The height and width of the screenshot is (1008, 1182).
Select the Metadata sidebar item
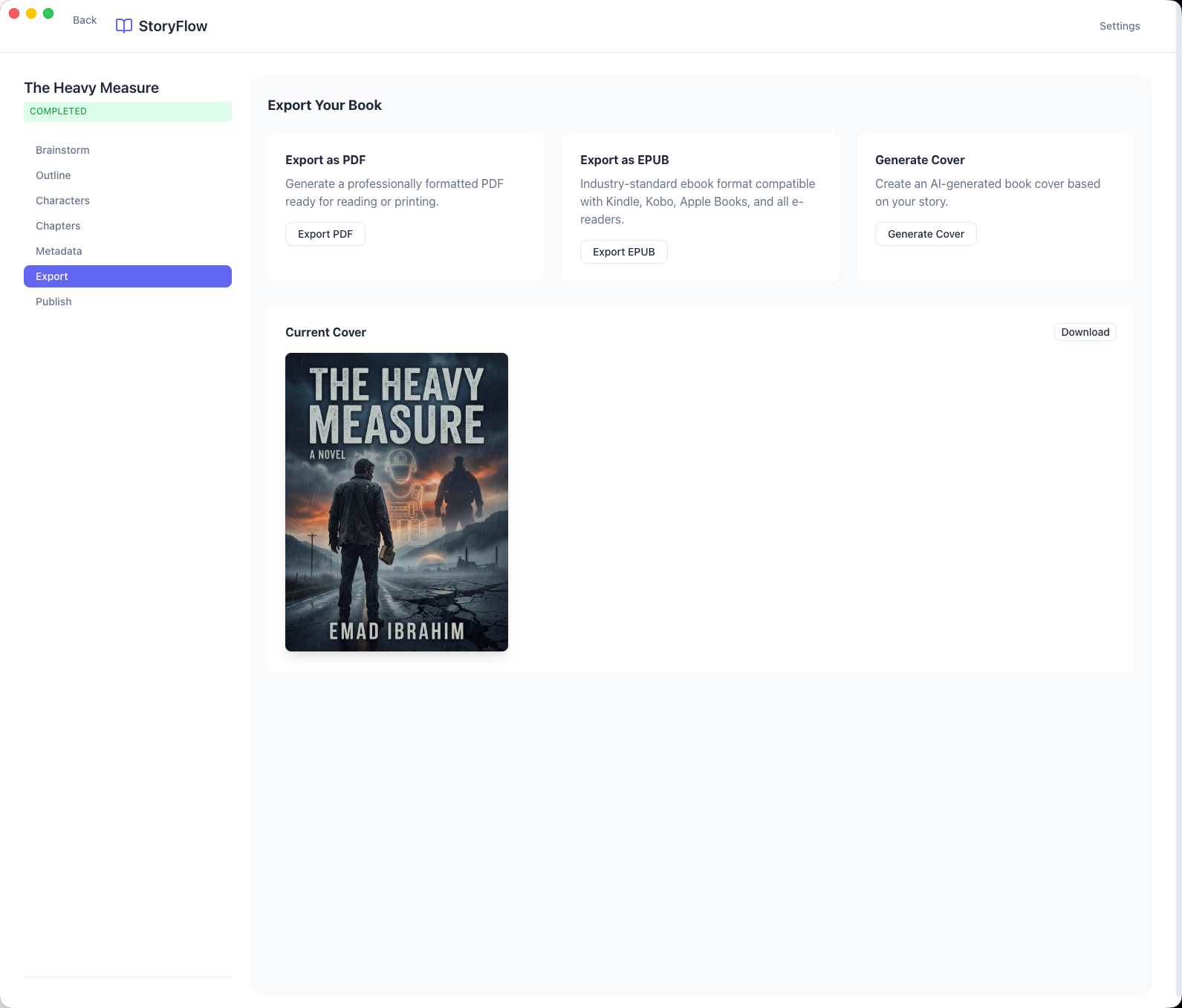59,251
